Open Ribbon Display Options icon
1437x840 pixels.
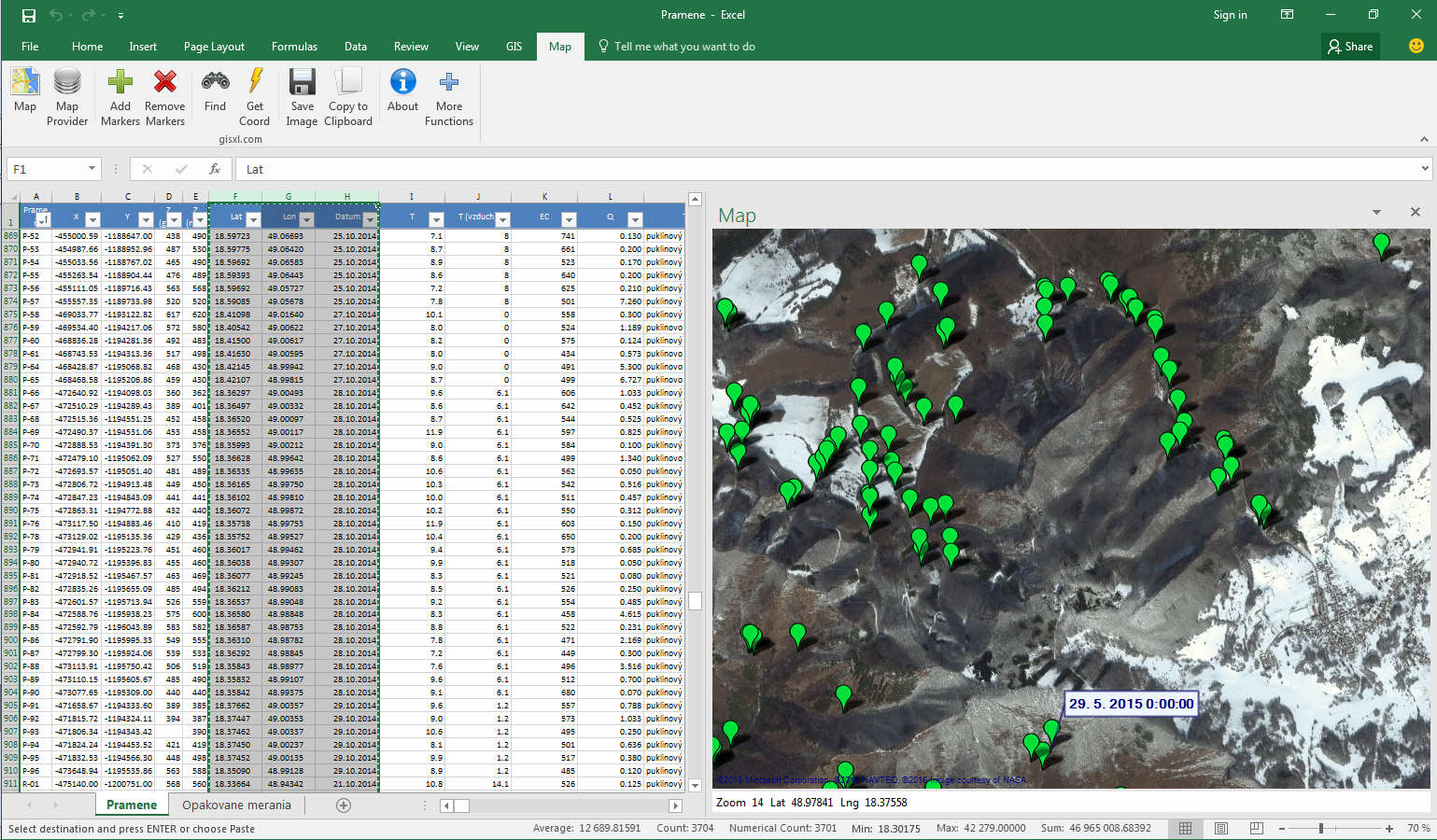coord(1288,15)
